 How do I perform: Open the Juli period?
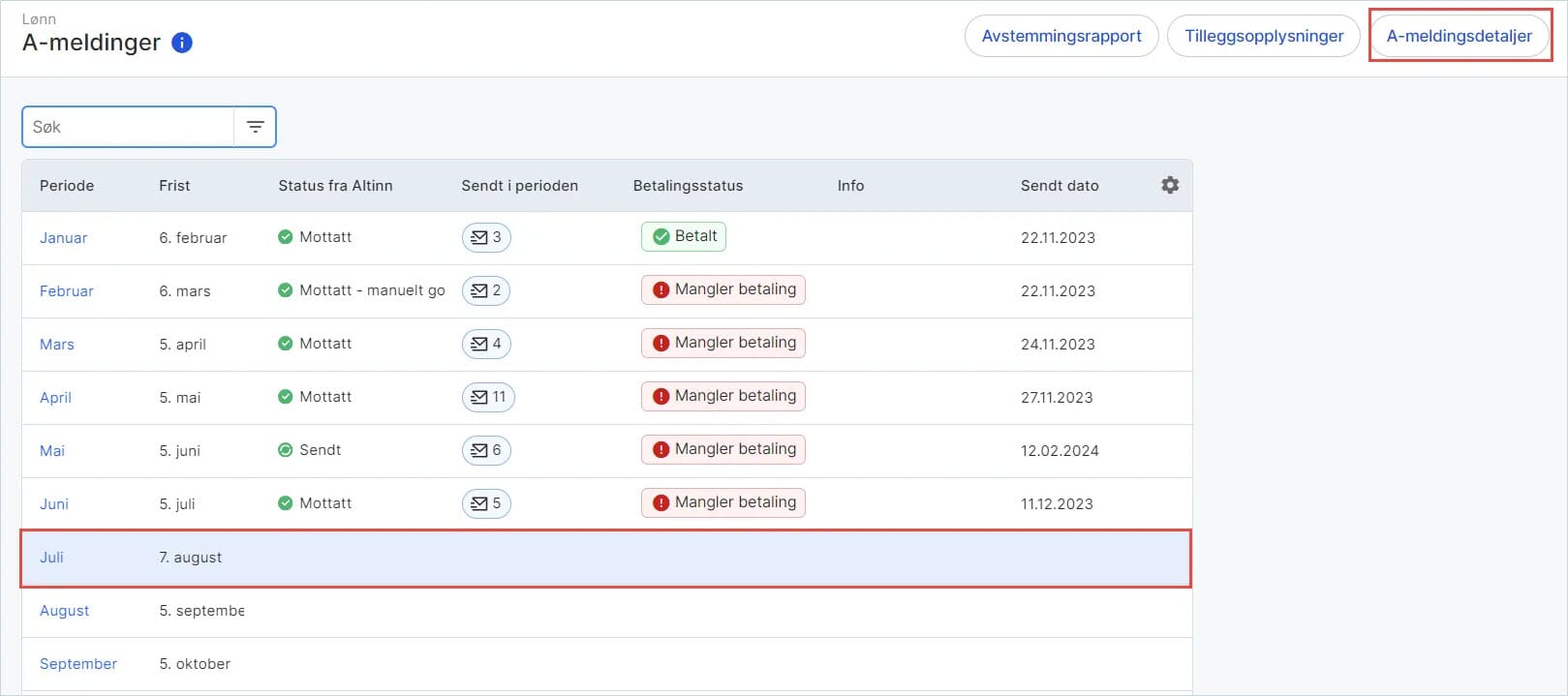click(51, 558)
